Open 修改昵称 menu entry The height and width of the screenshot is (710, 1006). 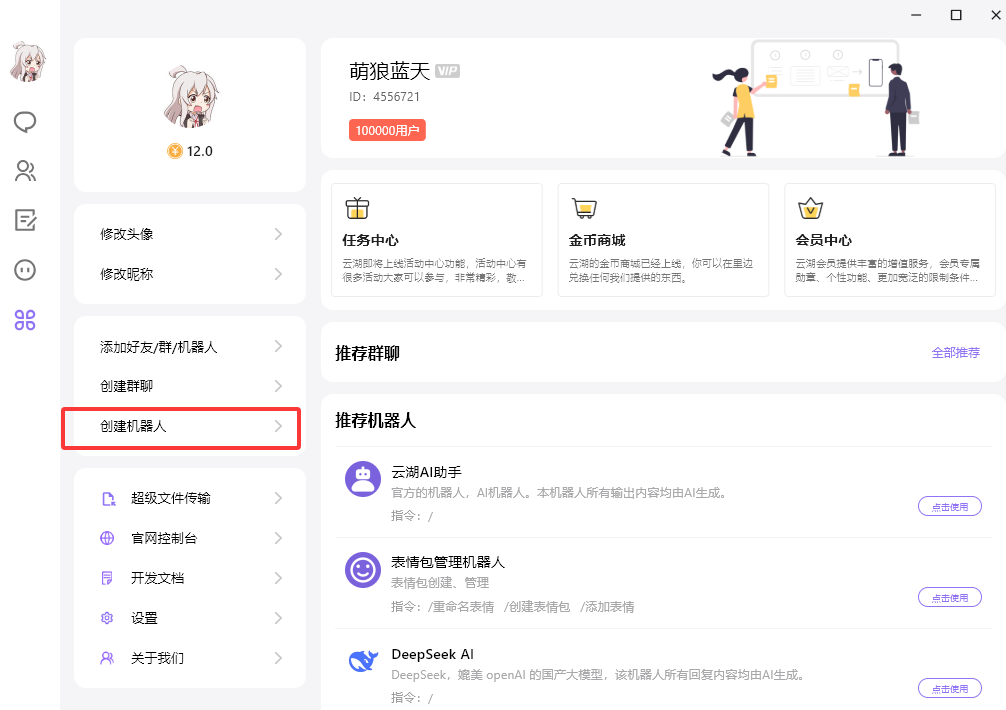point(190,274)
